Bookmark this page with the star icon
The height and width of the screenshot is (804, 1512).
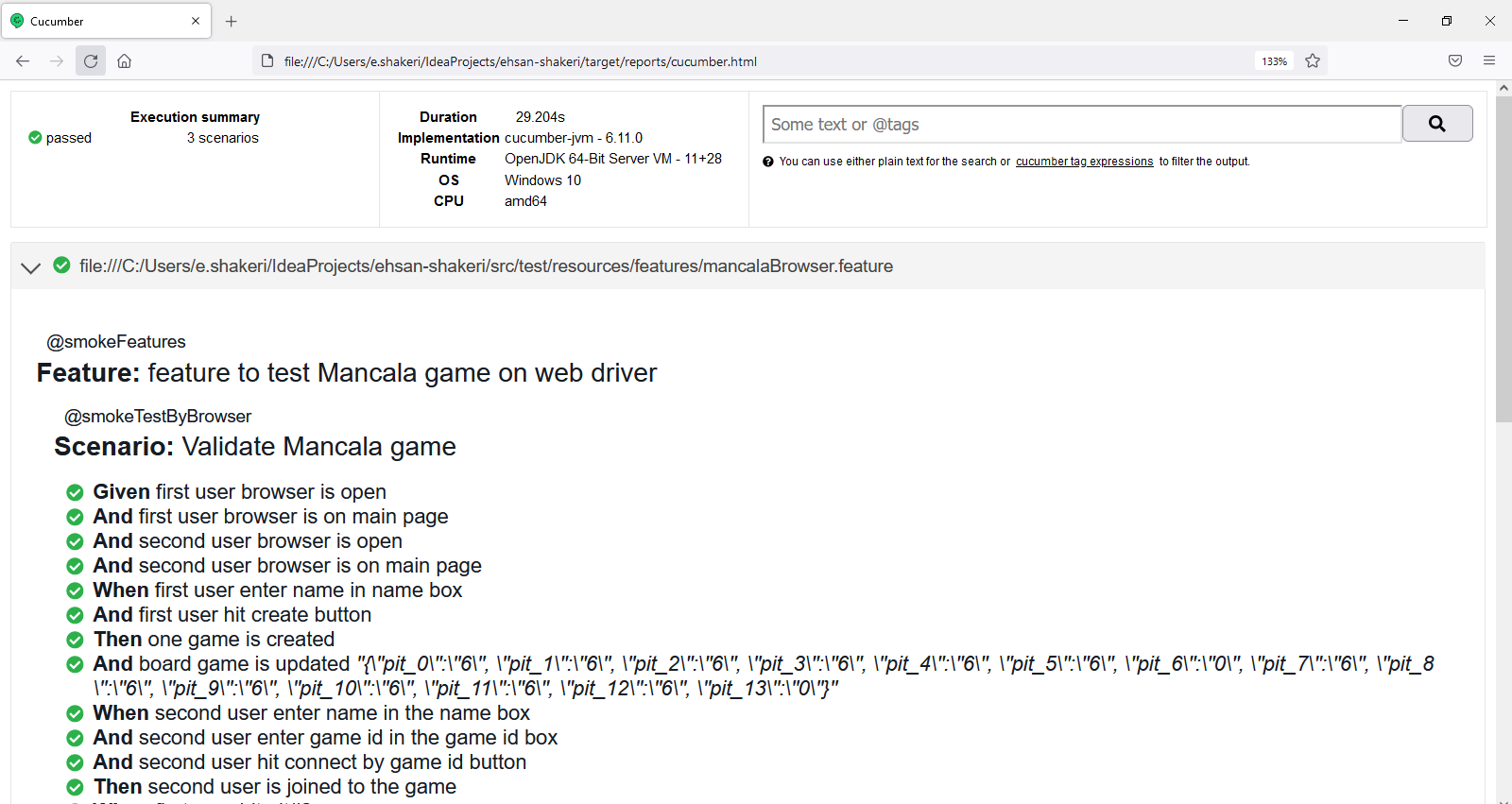1313,61
